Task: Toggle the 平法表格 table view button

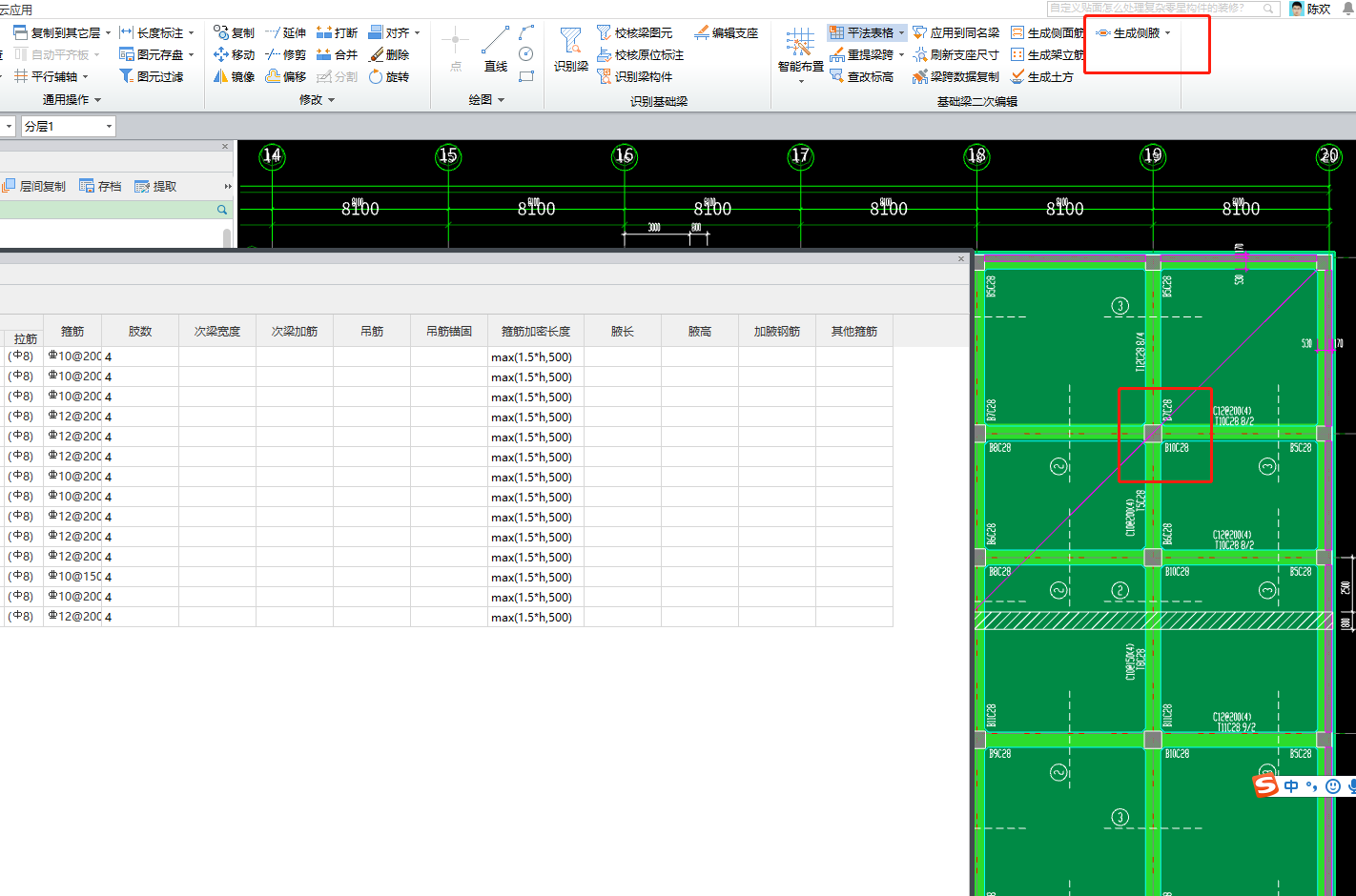Action: pos(862,32)
